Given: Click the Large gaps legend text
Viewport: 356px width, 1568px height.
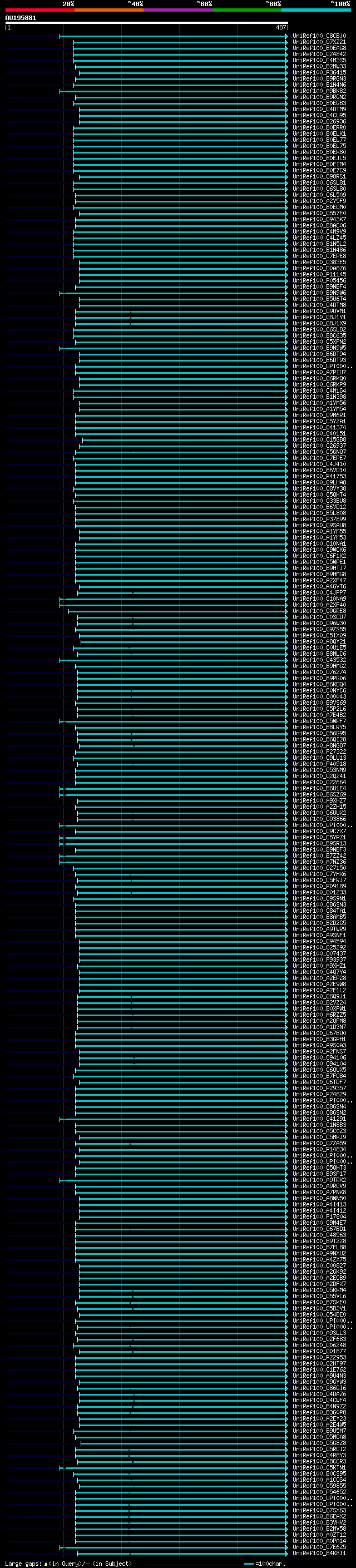Looking at the screenshot, I should coord(67,1564).
